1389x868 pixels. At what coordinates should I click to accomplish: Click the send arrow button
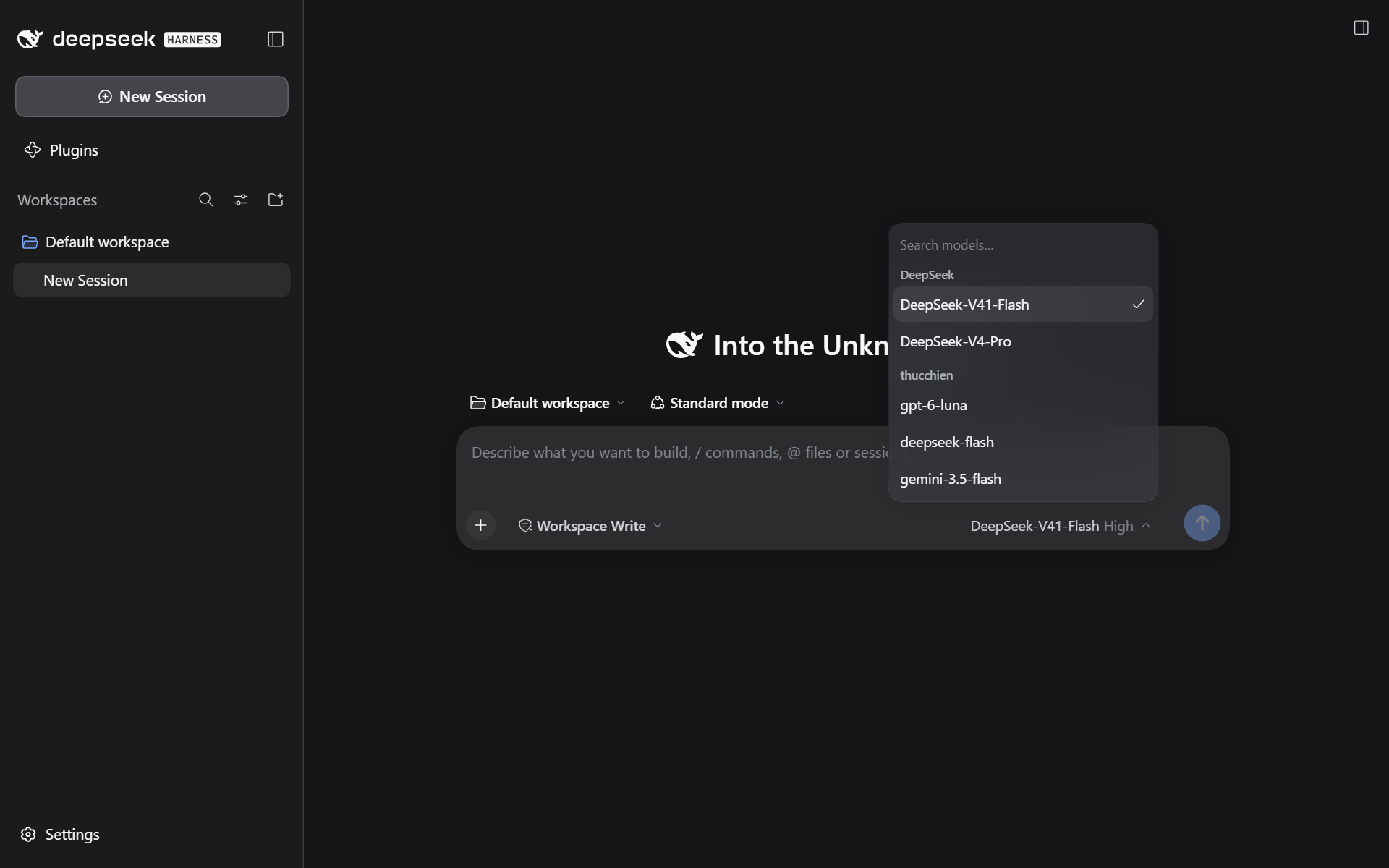(1202, 523)
